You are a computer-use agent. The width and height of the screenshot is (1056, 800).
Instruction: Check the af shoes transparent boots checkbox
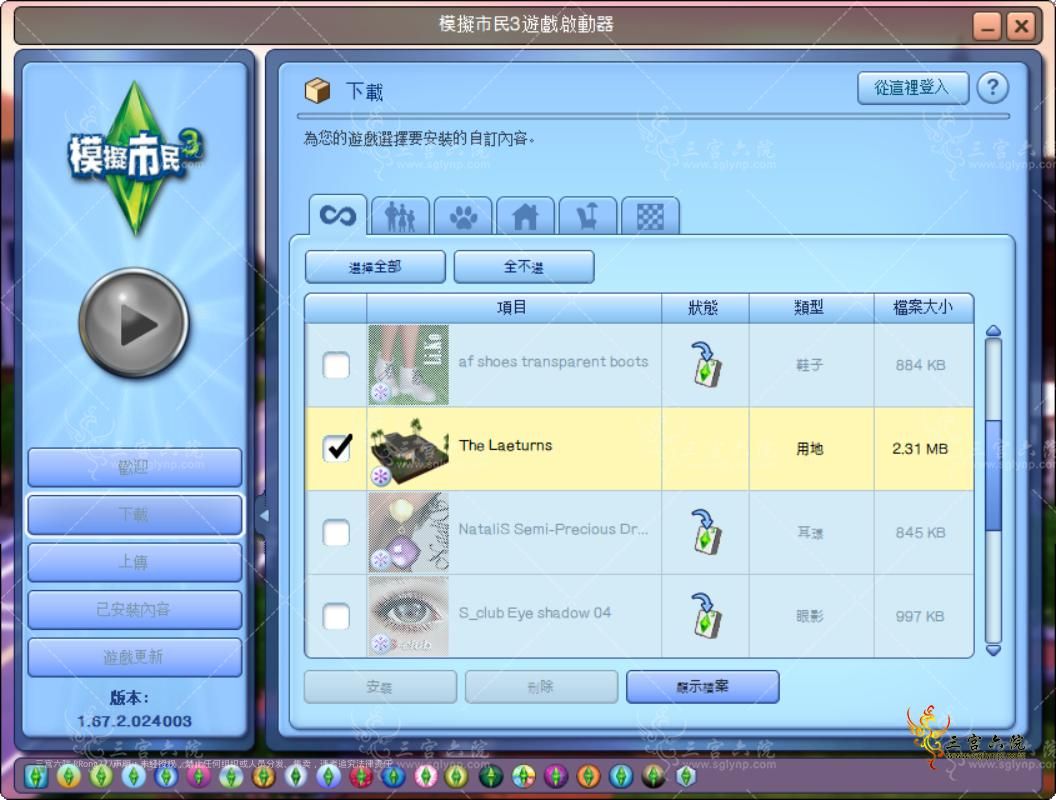coord(336,365)
